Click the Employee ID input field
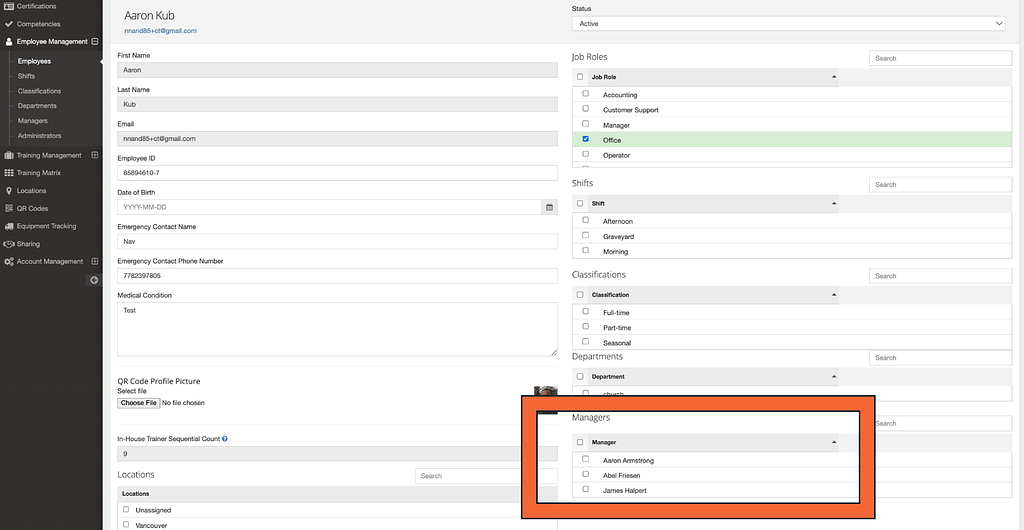 (337, 173)
